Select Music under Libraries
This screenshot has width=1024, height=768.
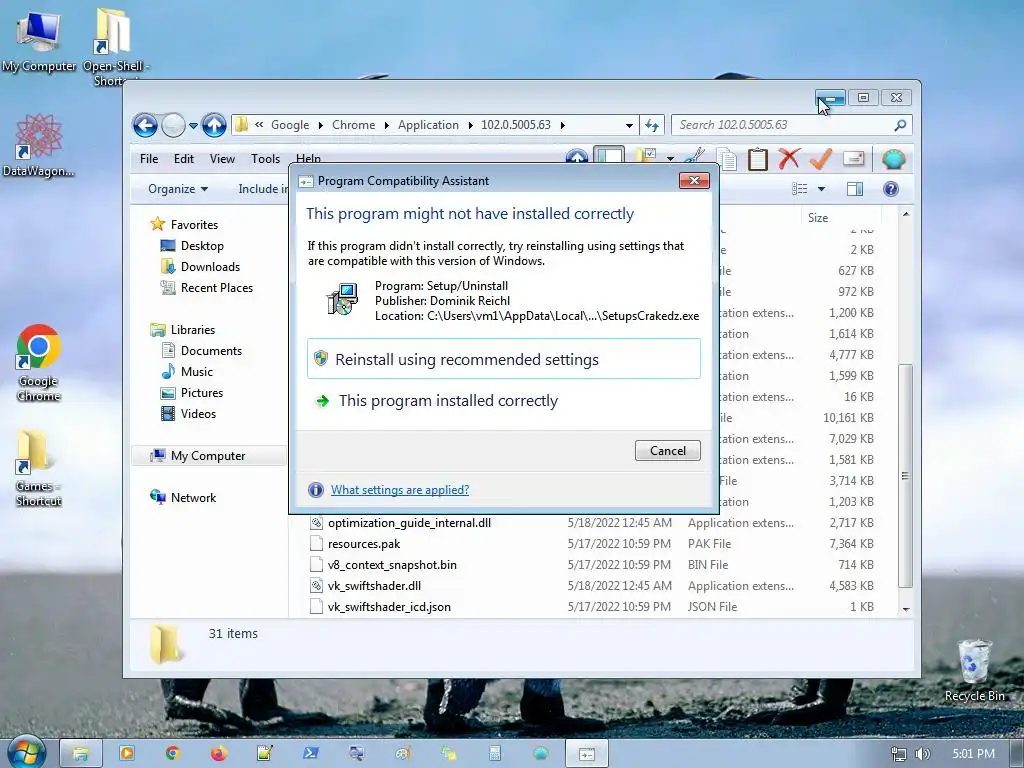pos(197,372)
